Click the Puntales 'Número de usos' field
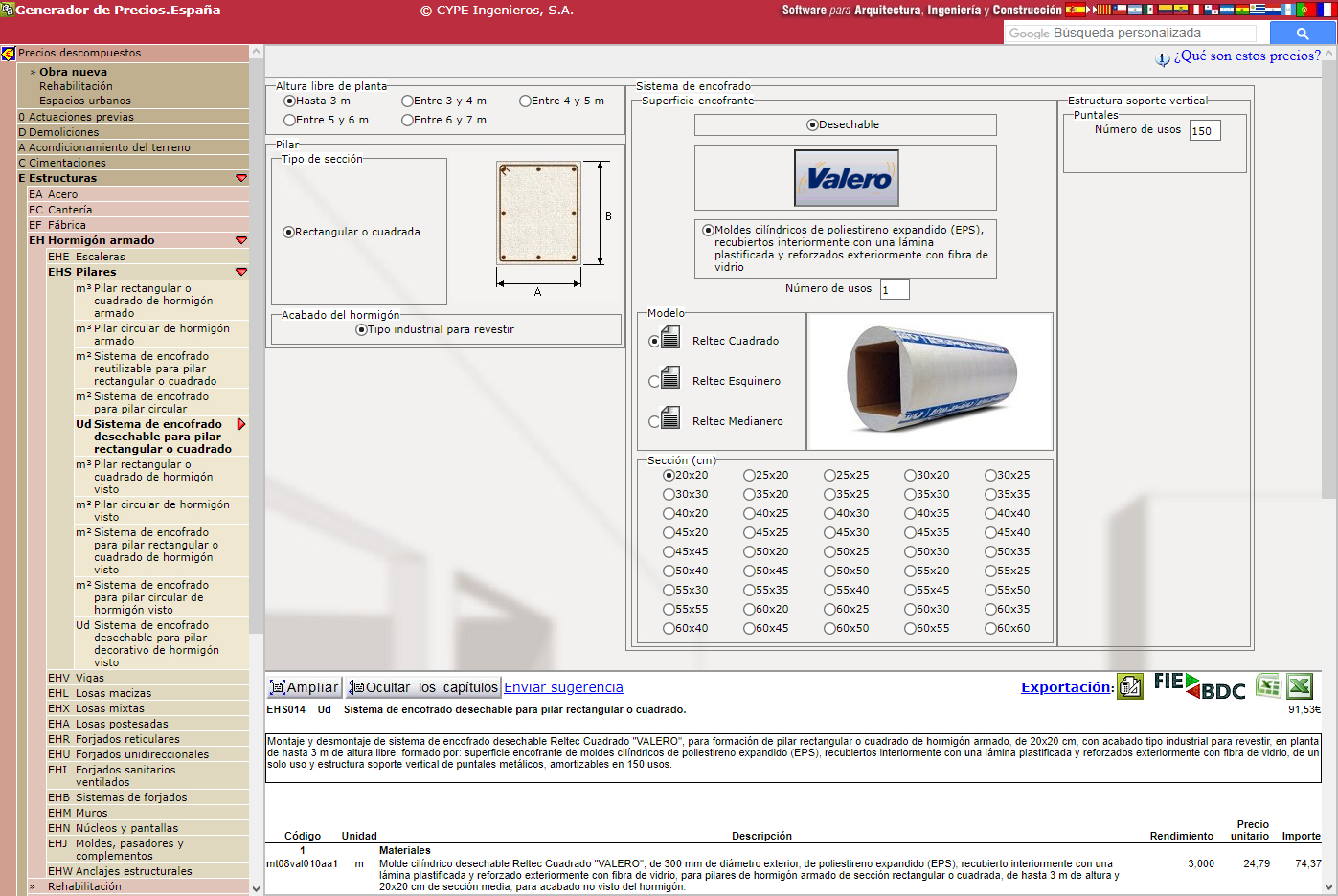 pyautogui.click(x=1205, y=131)
